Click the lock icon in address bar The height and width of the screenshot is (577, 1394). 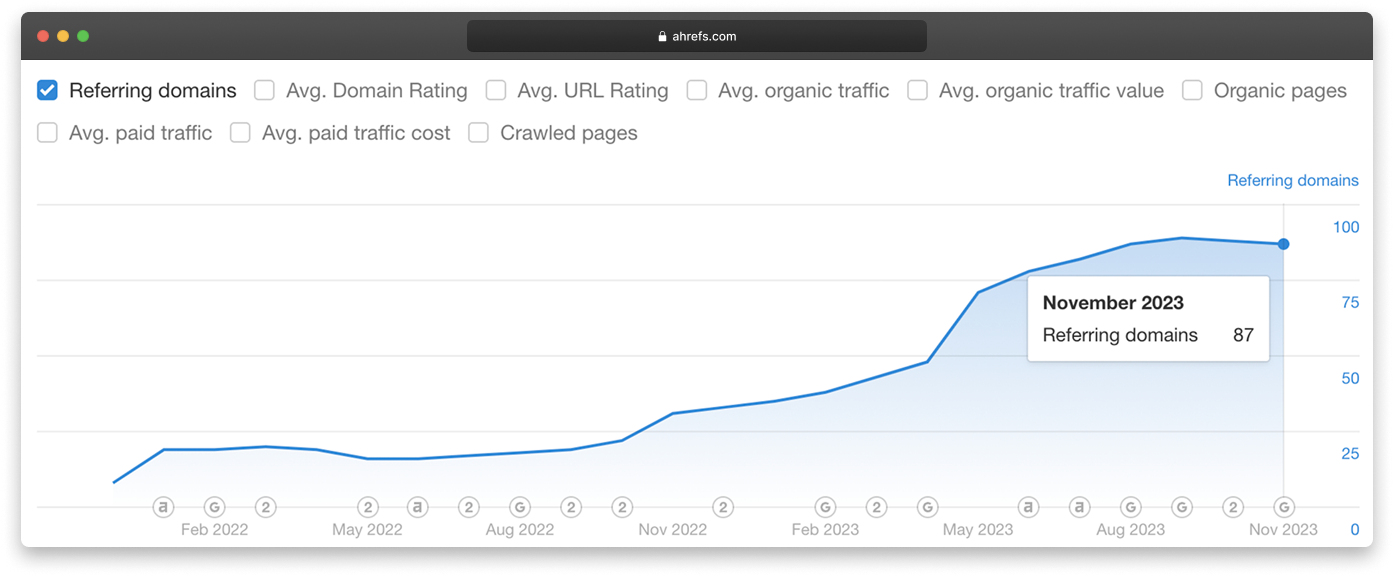click(662, 37)
